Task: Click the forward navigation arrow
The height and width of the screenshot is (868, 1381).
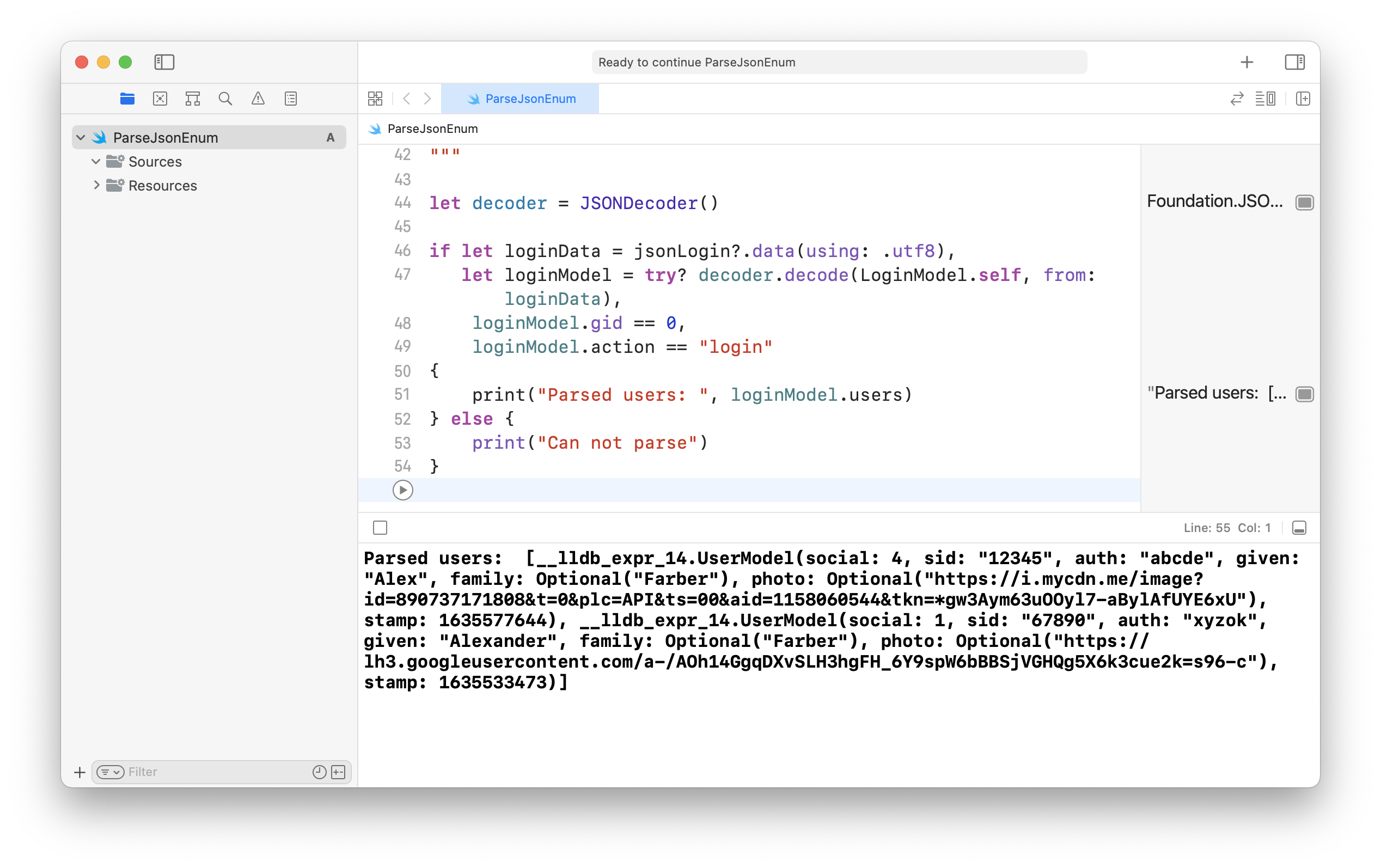Action: pyautogui.click(x=427, y=98)
